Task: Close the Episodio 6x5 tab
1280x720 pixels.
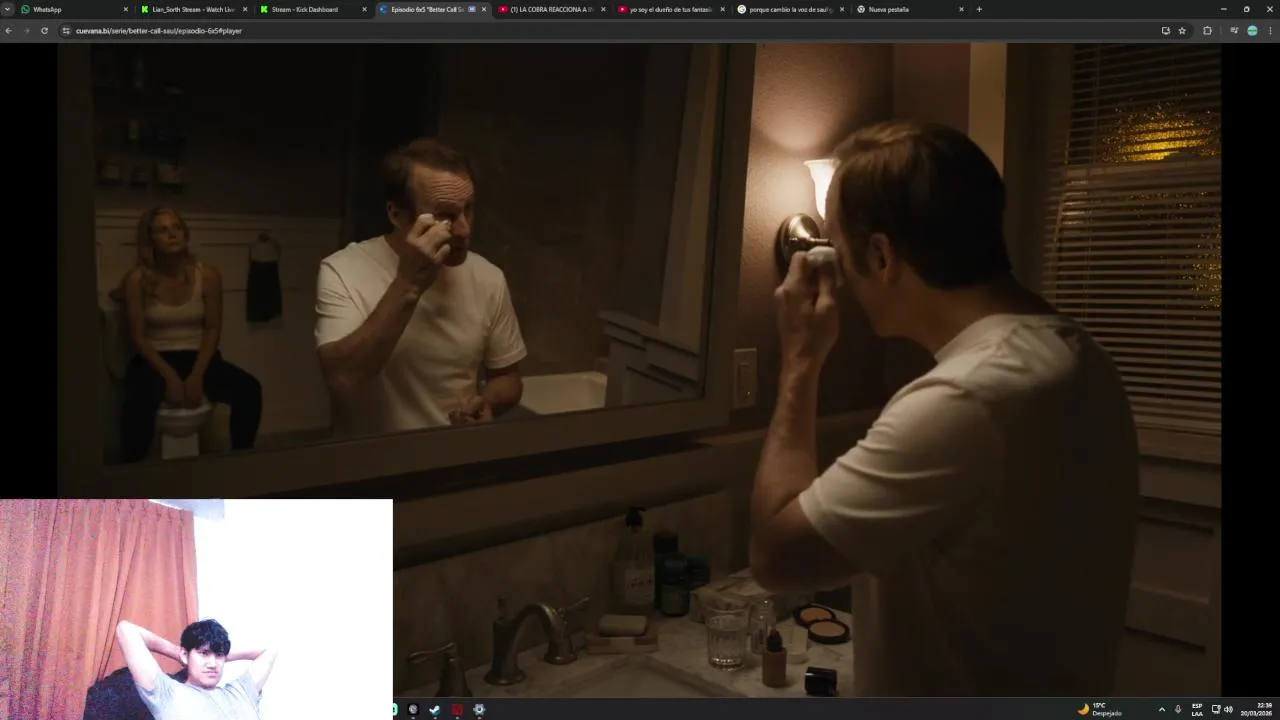Action: click(x=484, y=9)
